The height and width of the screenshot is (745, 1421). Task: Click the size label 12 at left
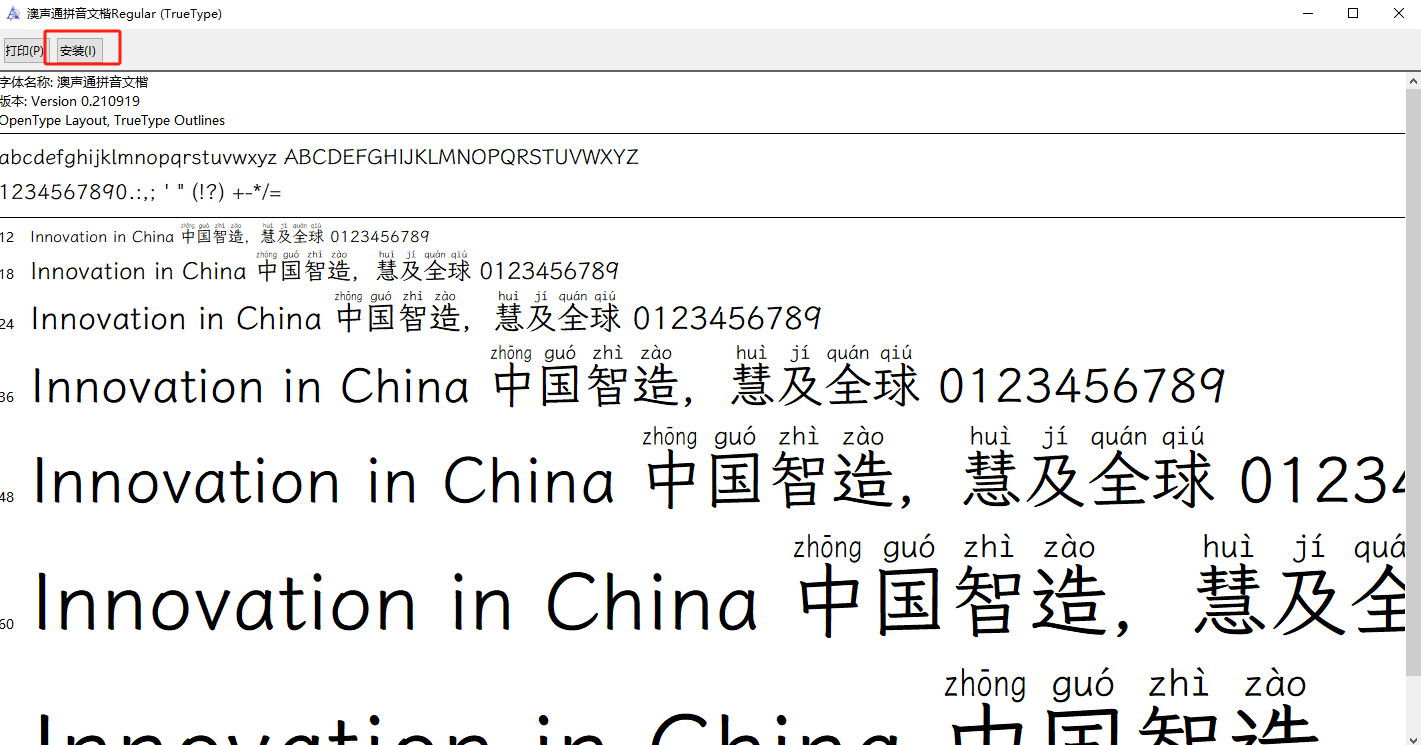point(7,238)
